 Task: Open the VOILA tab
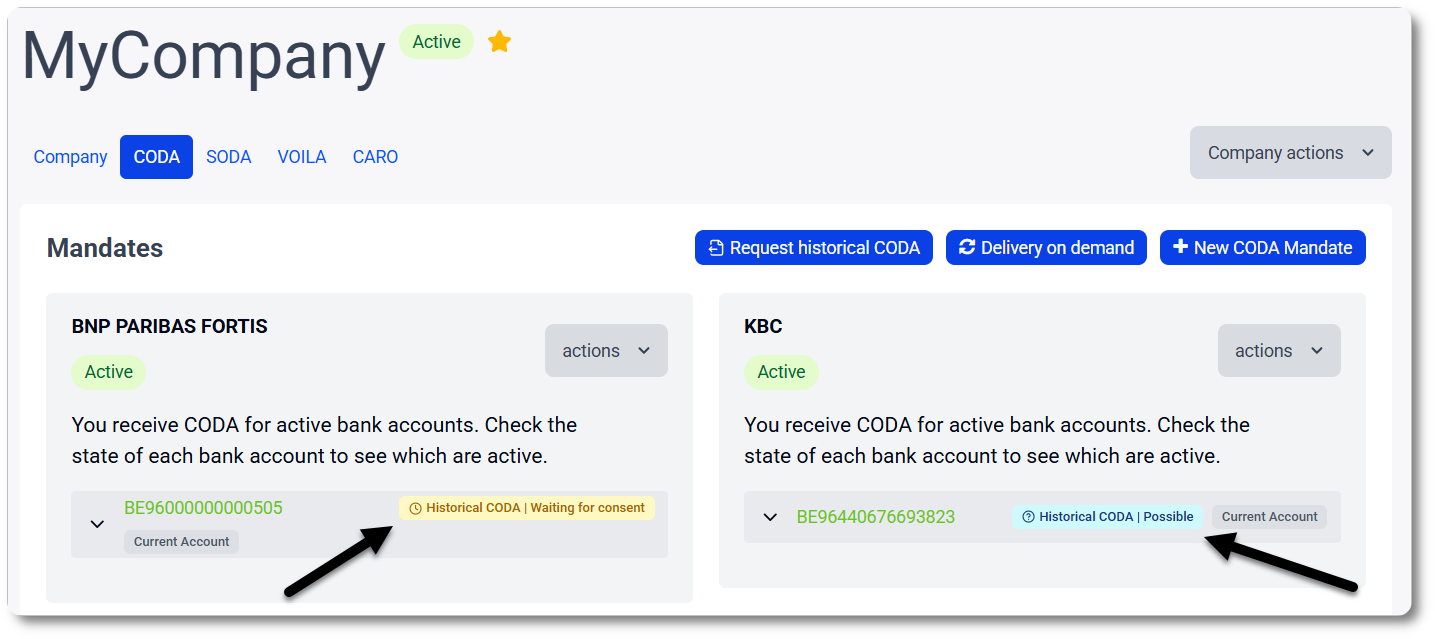(x=301, y=156)
